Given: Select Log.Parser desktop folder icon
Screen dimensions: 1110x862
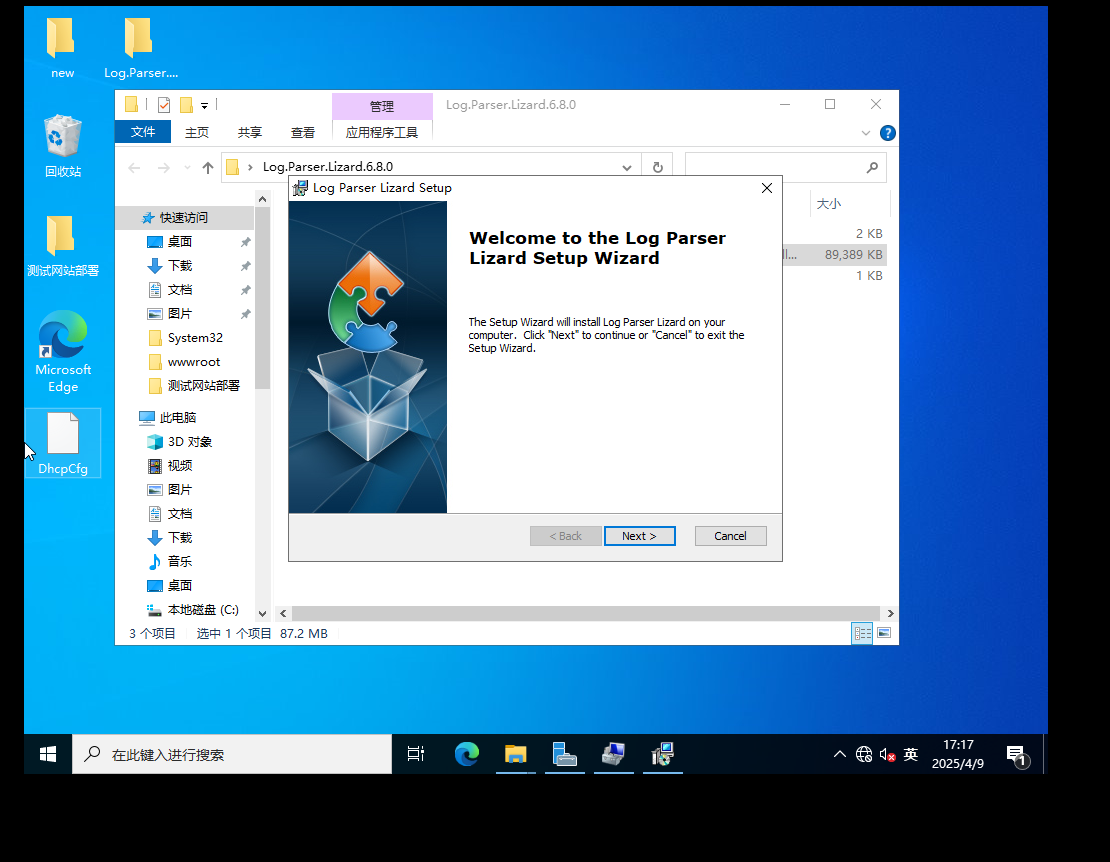Looking at the screenshot, I should point(140,48).
